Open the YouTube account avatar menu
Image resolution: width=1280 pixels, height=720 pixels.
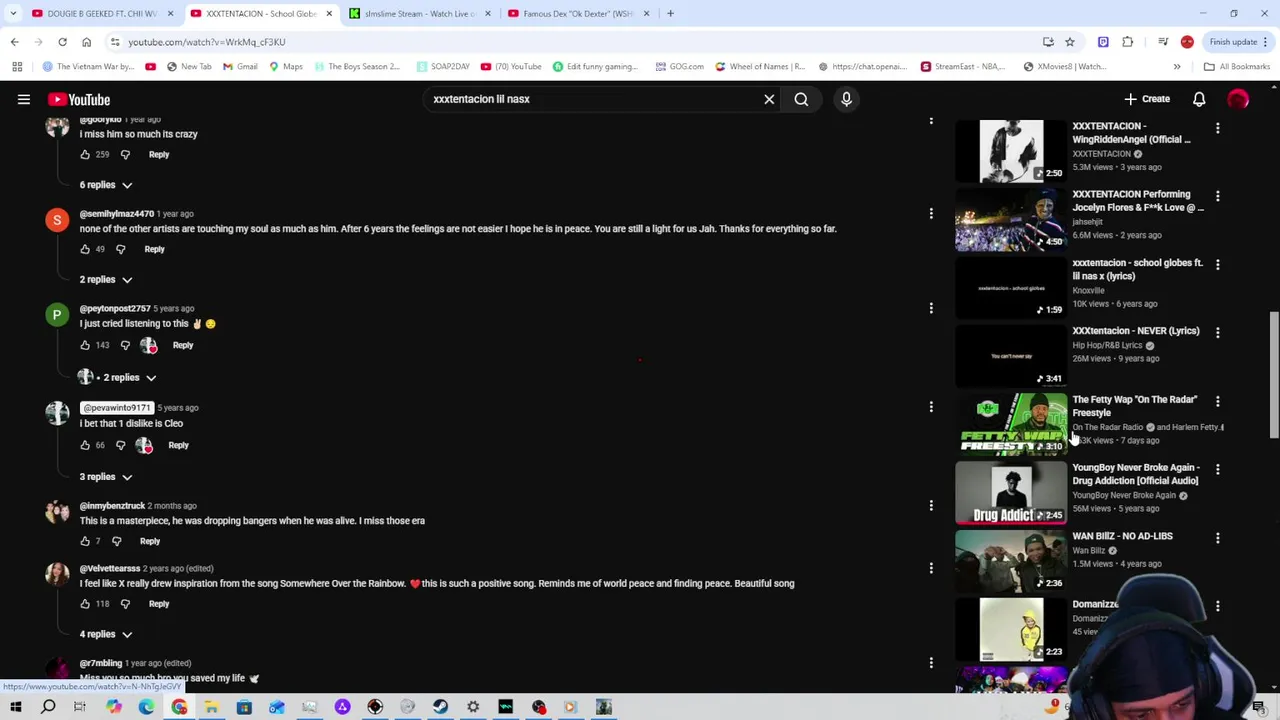point(1238,99)
